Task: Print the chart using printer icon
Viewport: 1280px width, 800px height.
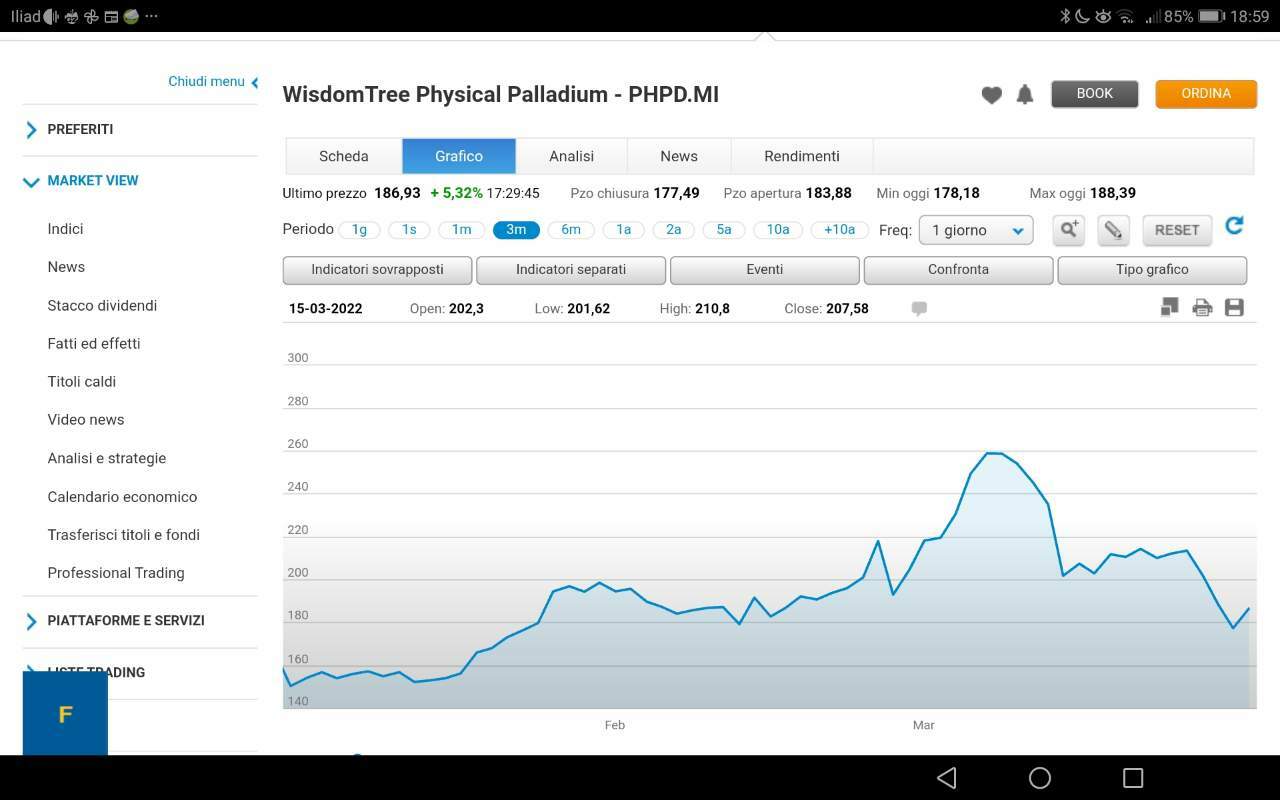Action: [1202, 308]
